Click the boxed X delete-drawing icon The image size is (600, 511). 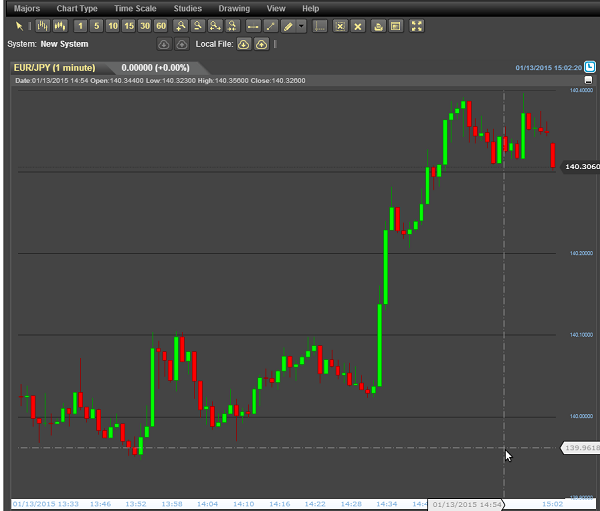click(x=340, y=26)
